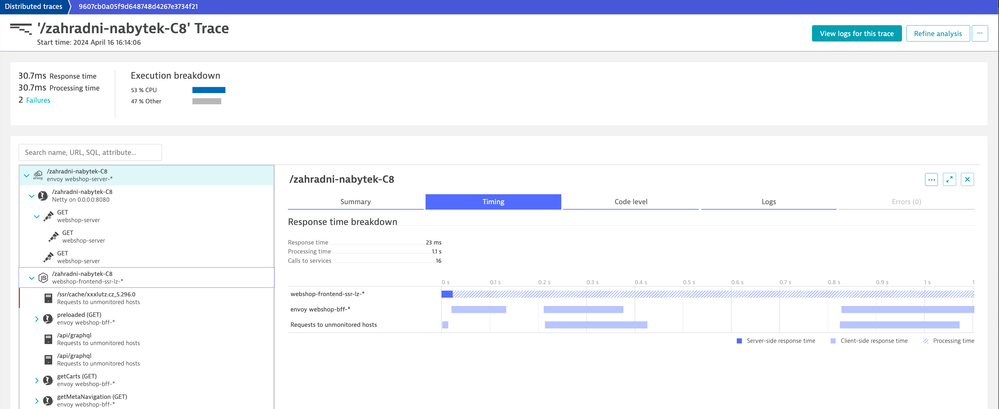The image size is (999, 409).
Task: Click the envoy icon of the root webshop-server node
Action: (38, 175)
